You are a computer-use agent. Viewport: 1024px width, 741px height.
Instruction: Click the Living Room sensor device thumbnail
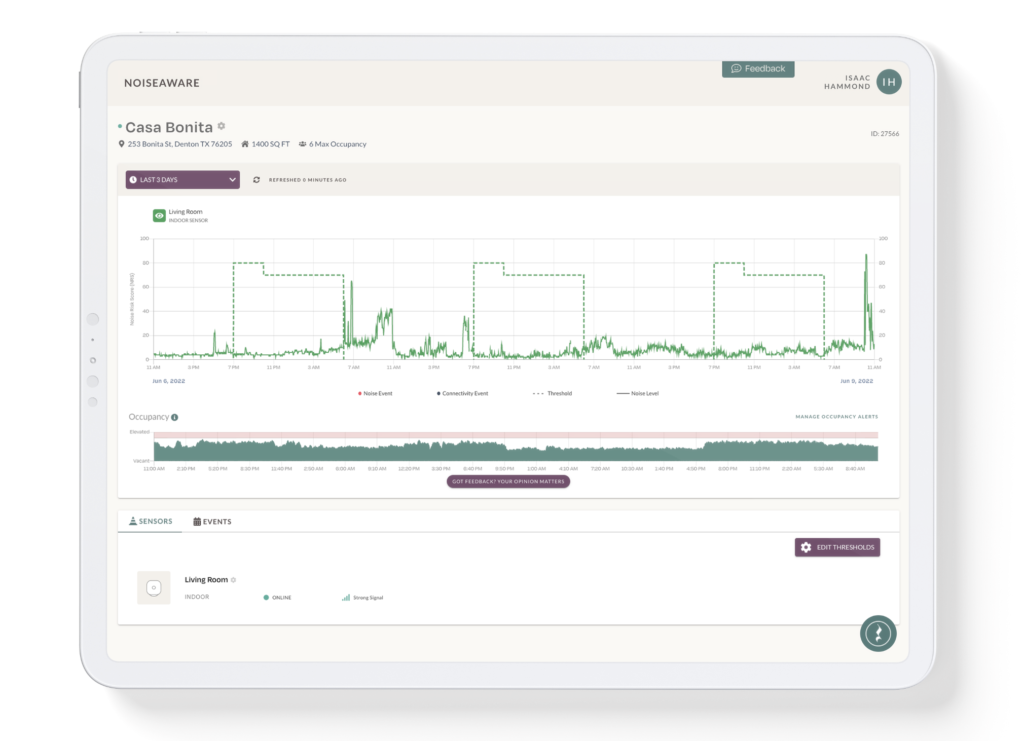[x=153, y=588]
